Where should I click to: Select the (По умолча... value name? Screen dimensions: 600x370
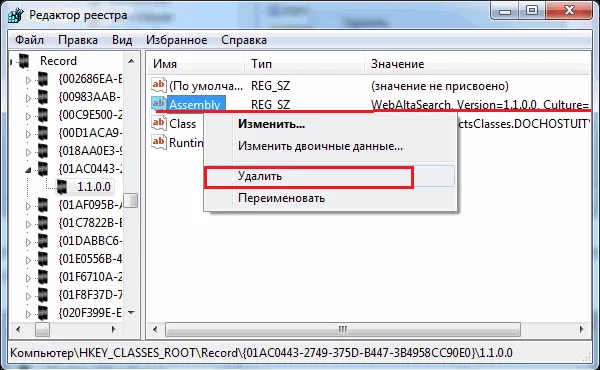click(206, 86)
